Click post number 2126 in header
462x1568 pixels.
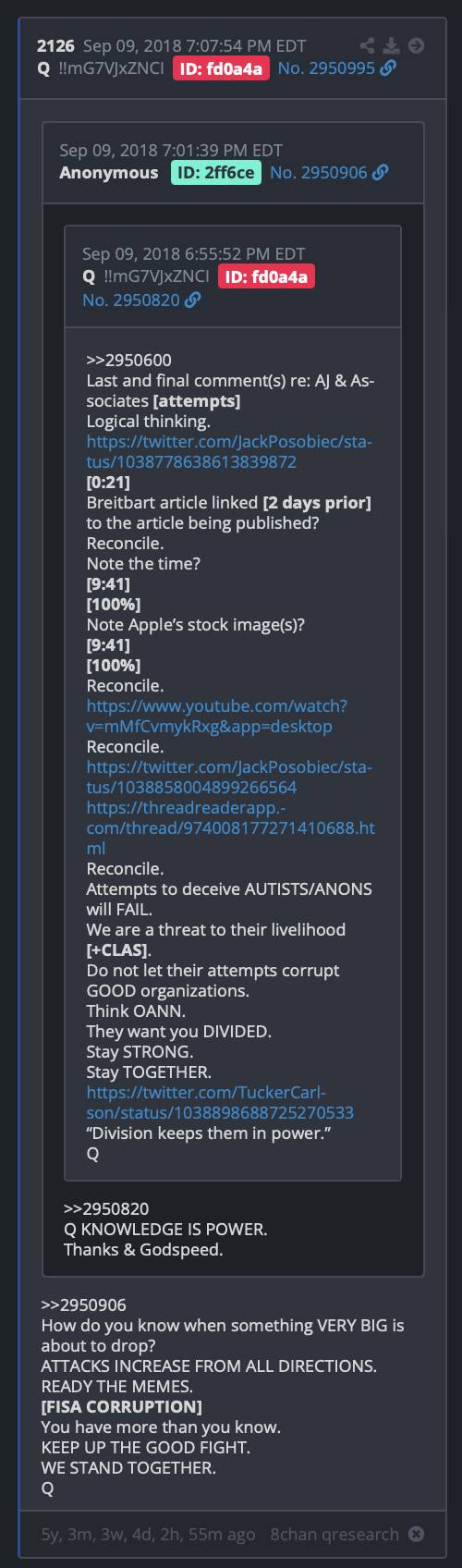tap(55, 45)
